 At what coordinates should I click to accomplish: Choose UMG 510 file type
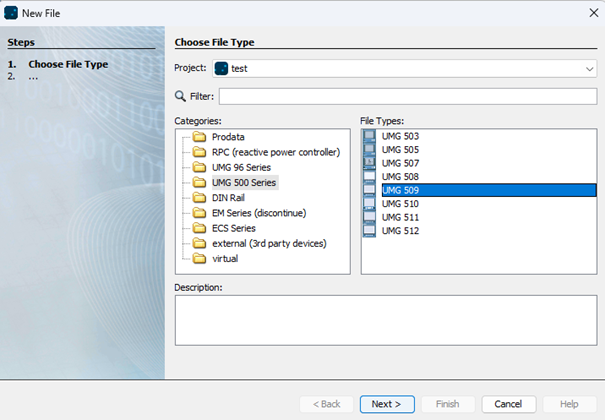point(400,204)
